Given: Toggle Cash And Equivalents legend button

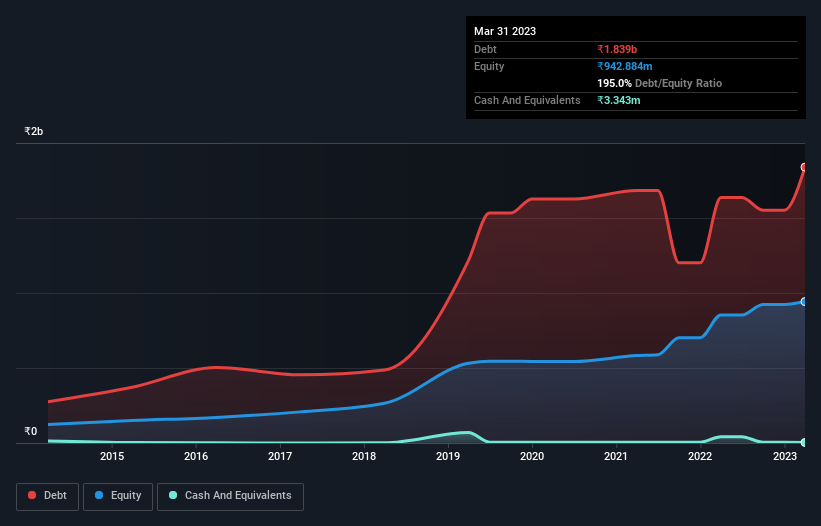Looking at the screenshot, I should pos(230,496).
